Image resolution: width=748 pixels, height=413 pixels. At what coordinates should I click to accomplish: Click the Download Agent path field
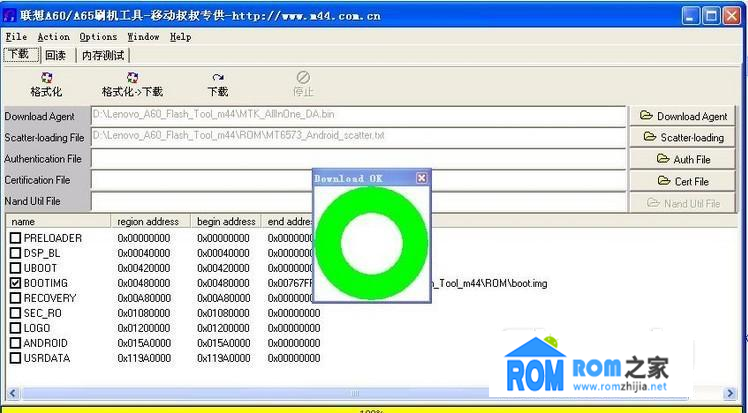click(x=358, y=116)
